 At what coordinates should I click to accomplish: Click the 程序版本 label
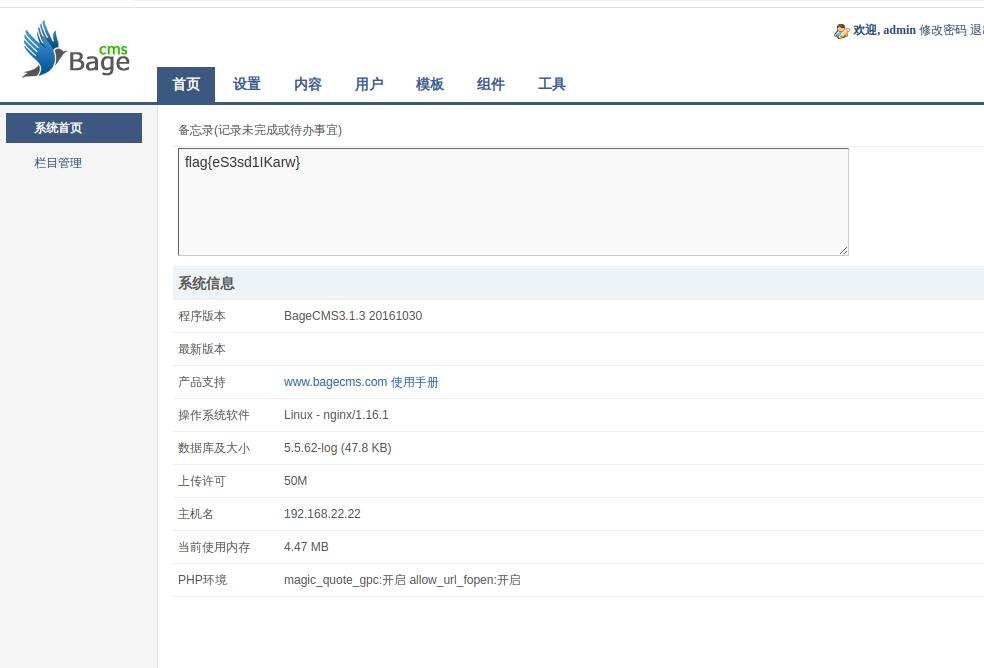[201, 316]
